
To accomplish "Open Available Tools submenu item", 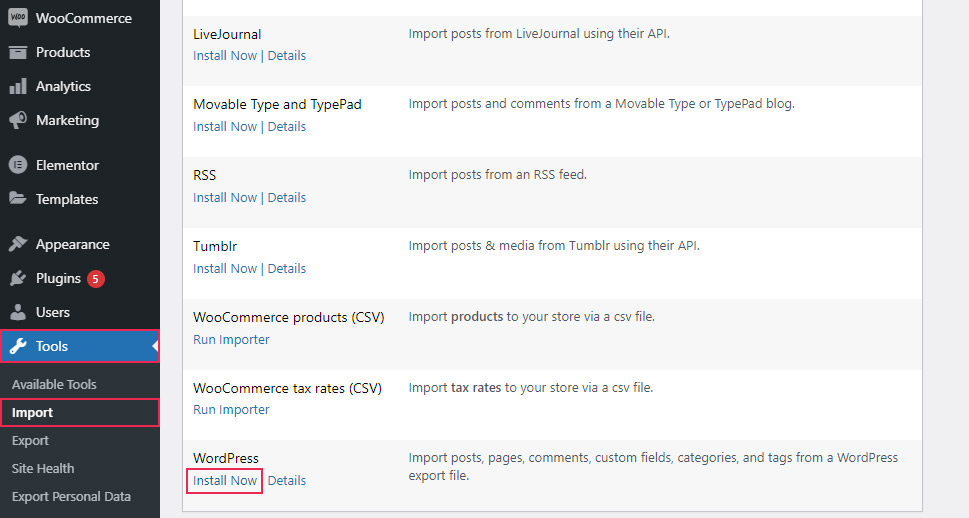I will point(54,384).
